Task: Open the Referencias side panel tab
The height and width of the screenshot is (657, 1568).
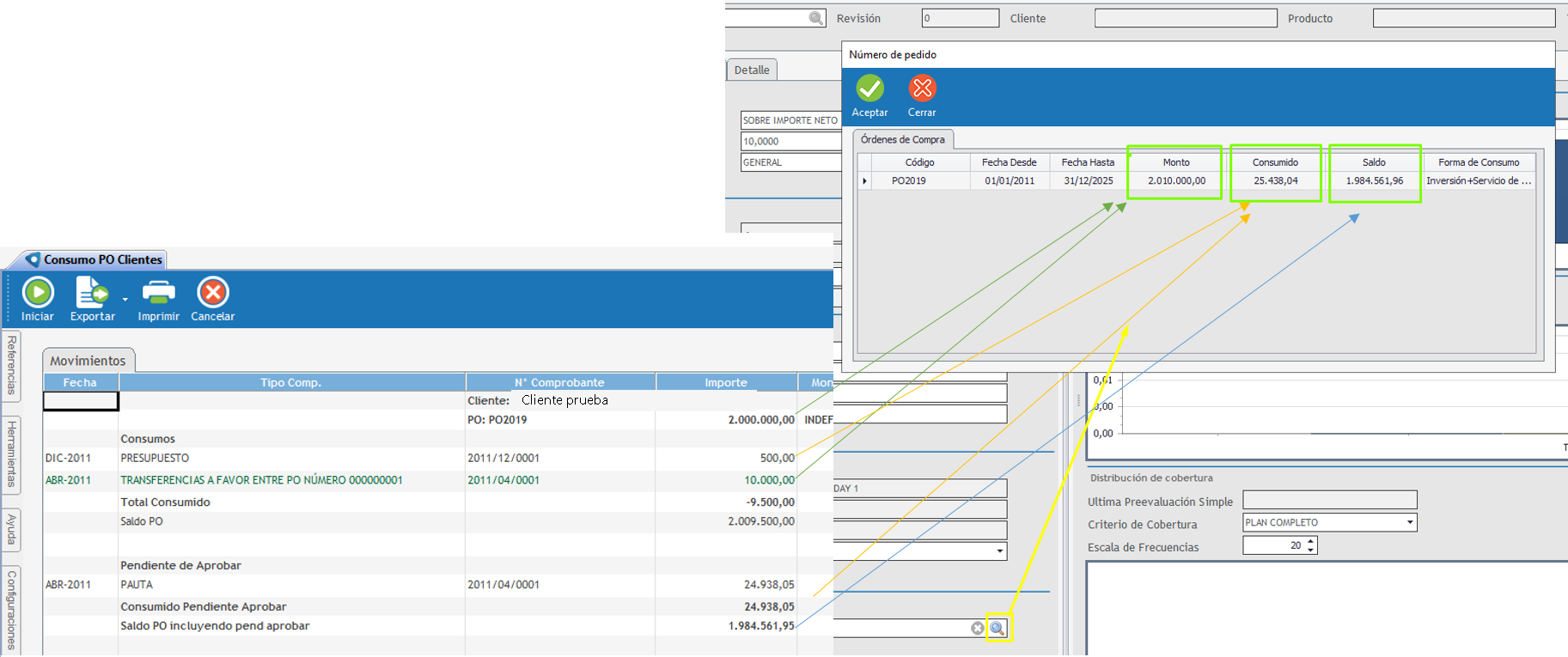Action: [x=11, y=365]
